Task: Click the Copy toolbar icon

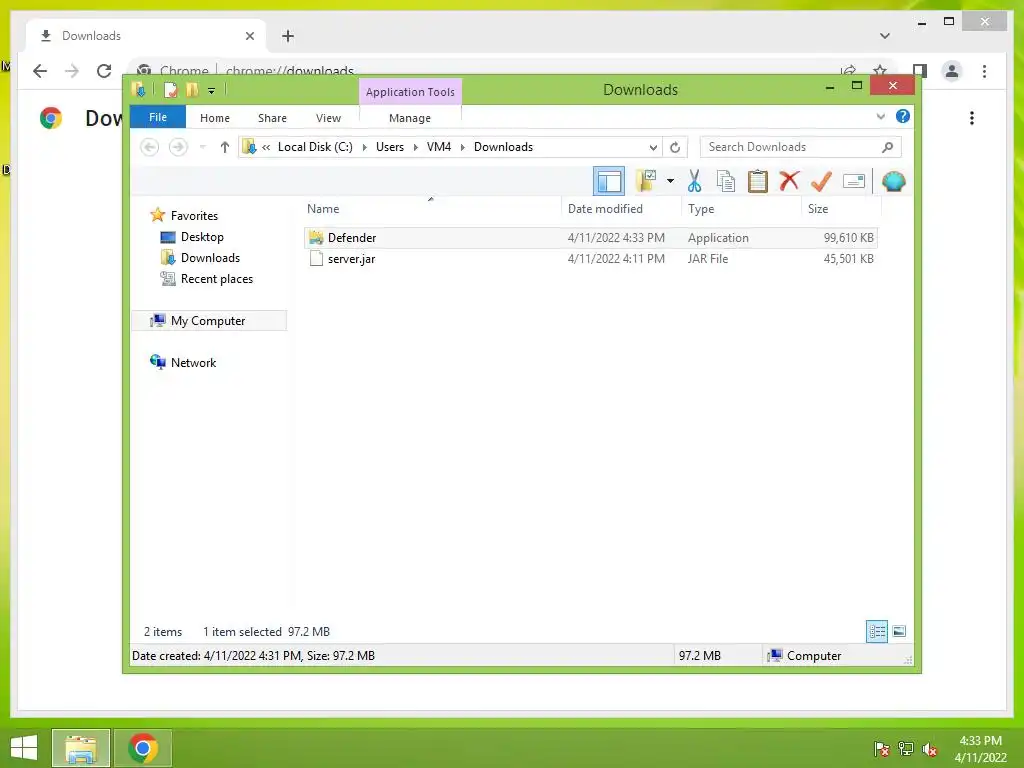Action: 726,181
